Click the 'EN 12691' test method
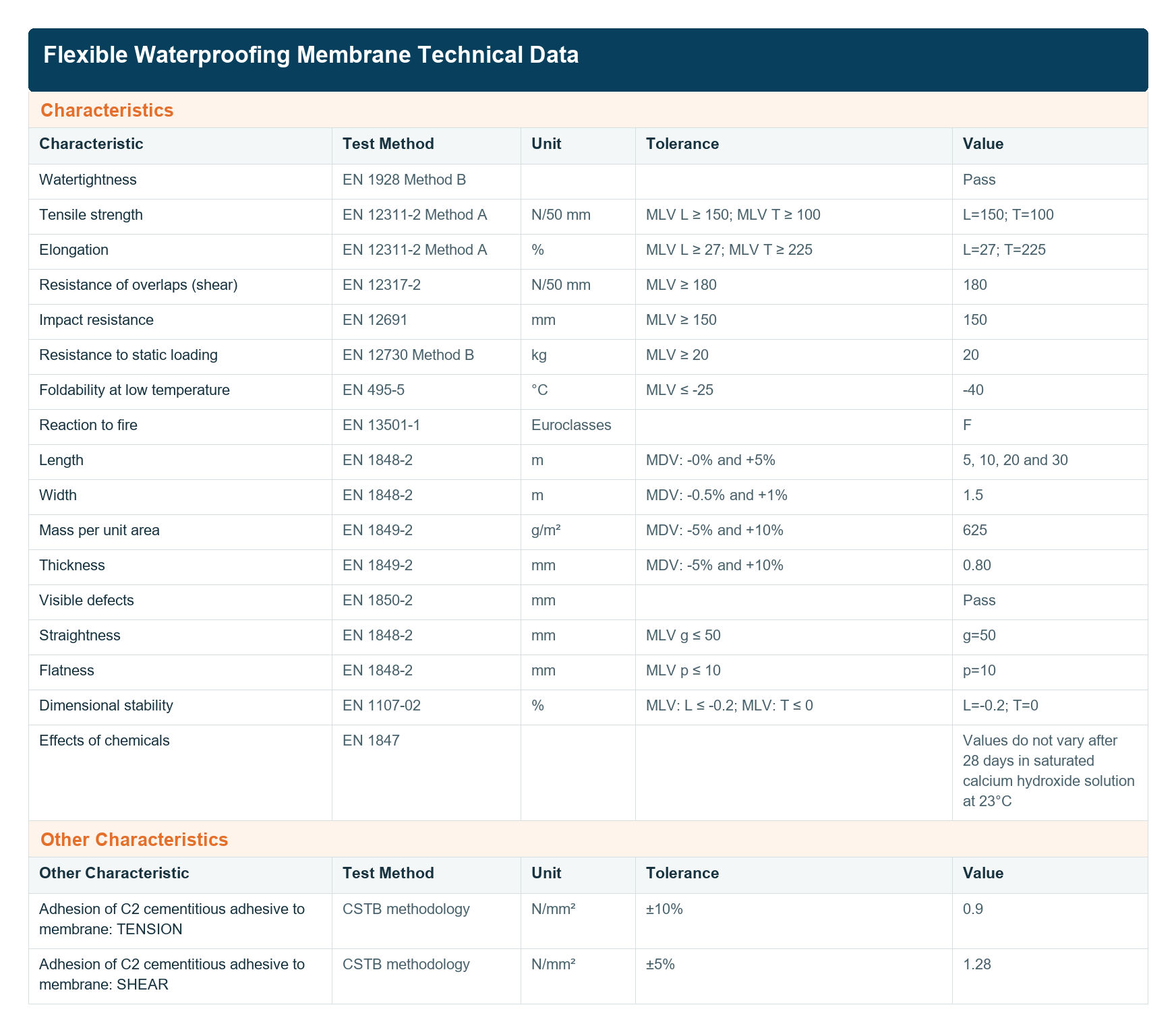This screenshot has width=1176, height=1032. pos(375,320)
